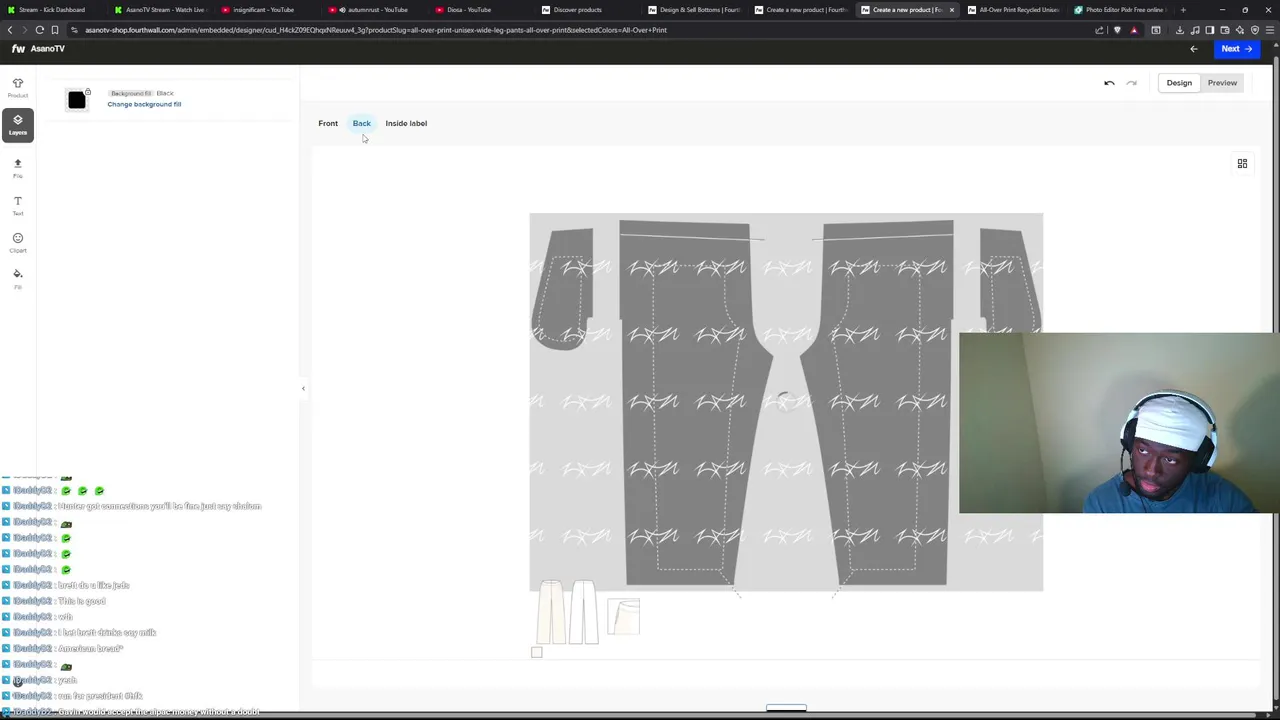Select the inside label view thumbnail
Image resolution: width=1280 pixels, height=720 pixels.
click(623, 616)
